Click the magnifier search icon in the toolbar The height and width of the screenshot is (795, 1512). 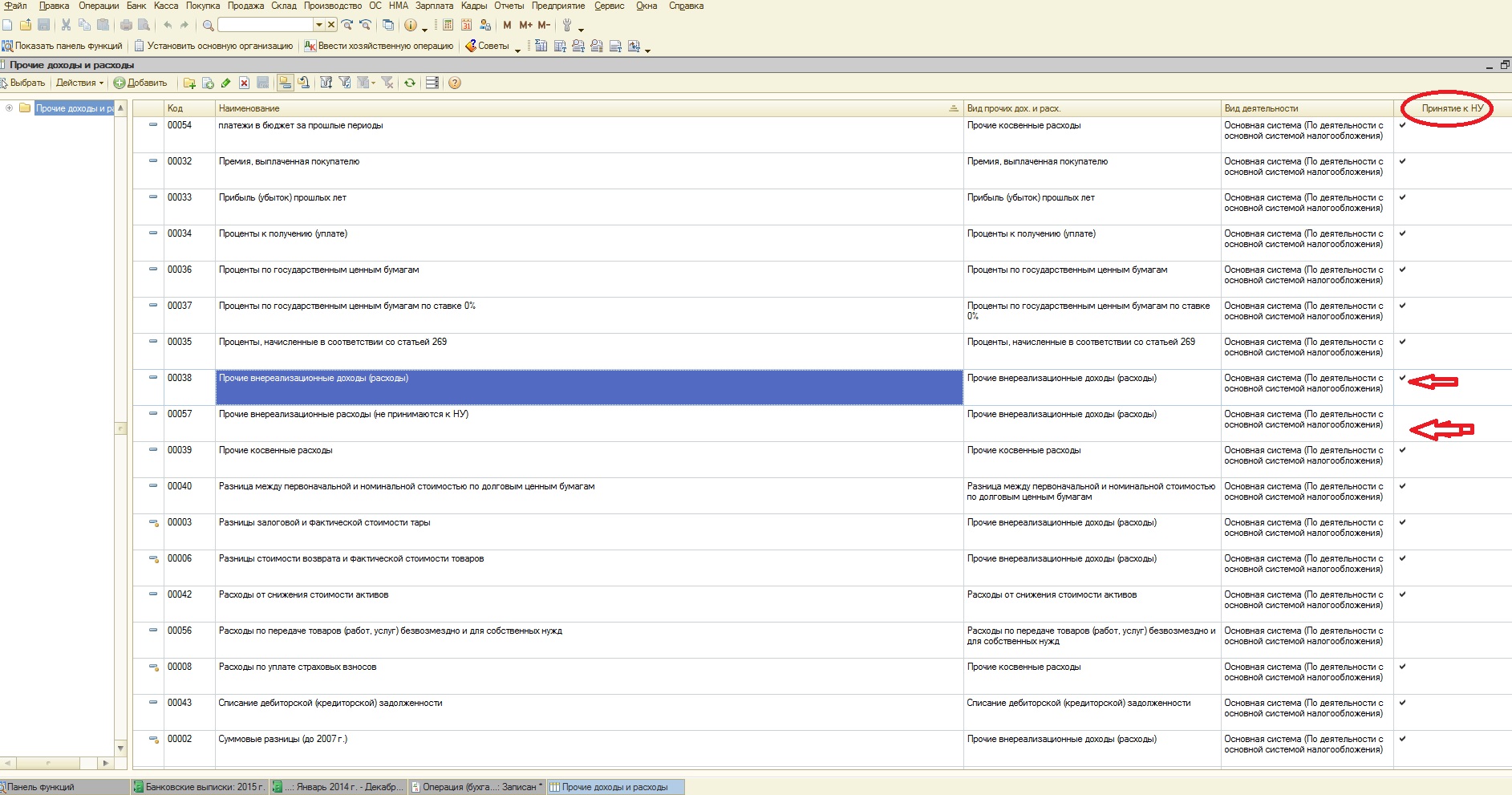208,25
